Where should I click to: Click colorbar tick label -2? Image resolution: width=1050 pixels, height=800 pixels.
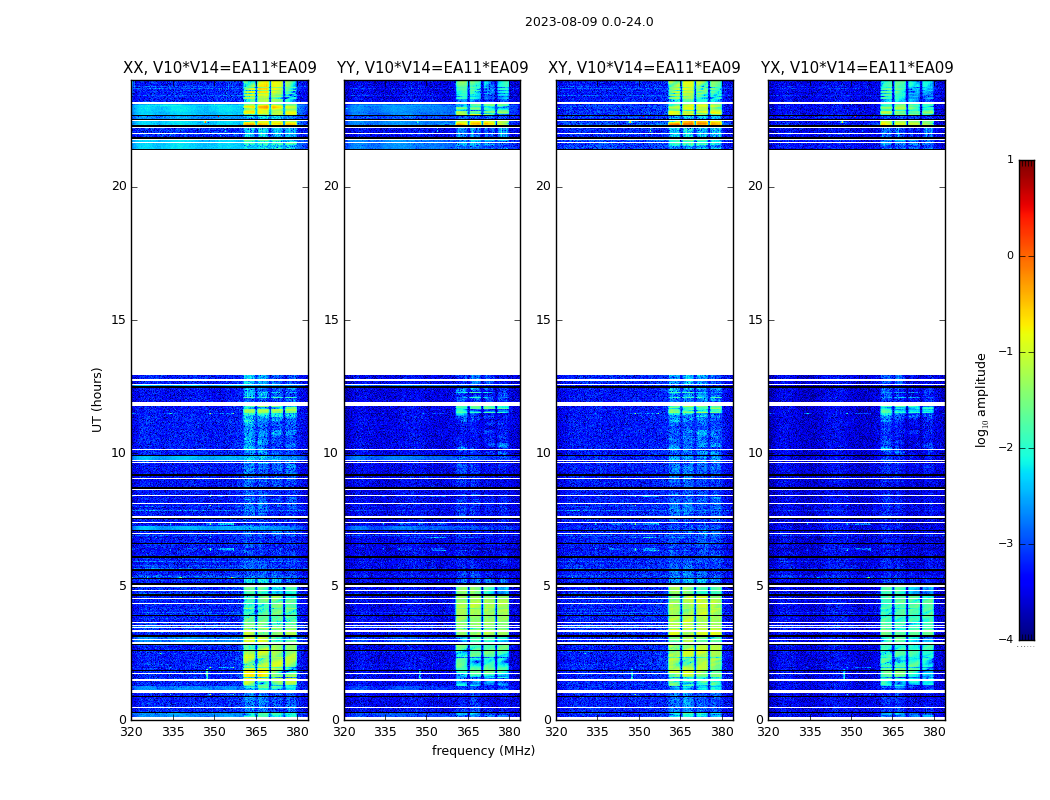(x=1009, y=448)
